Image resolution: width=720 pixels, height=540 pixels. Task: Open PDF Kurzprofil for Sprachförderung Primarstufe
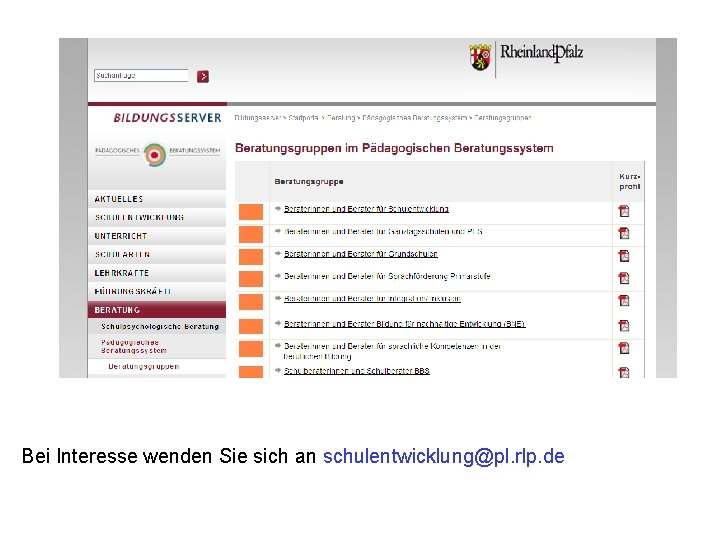(x=624, y=278)
